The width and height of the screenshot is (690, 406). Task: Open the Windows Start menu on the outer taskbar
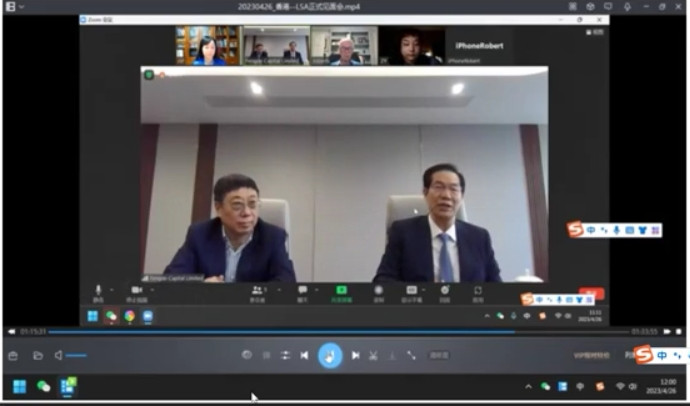[19, 387]
